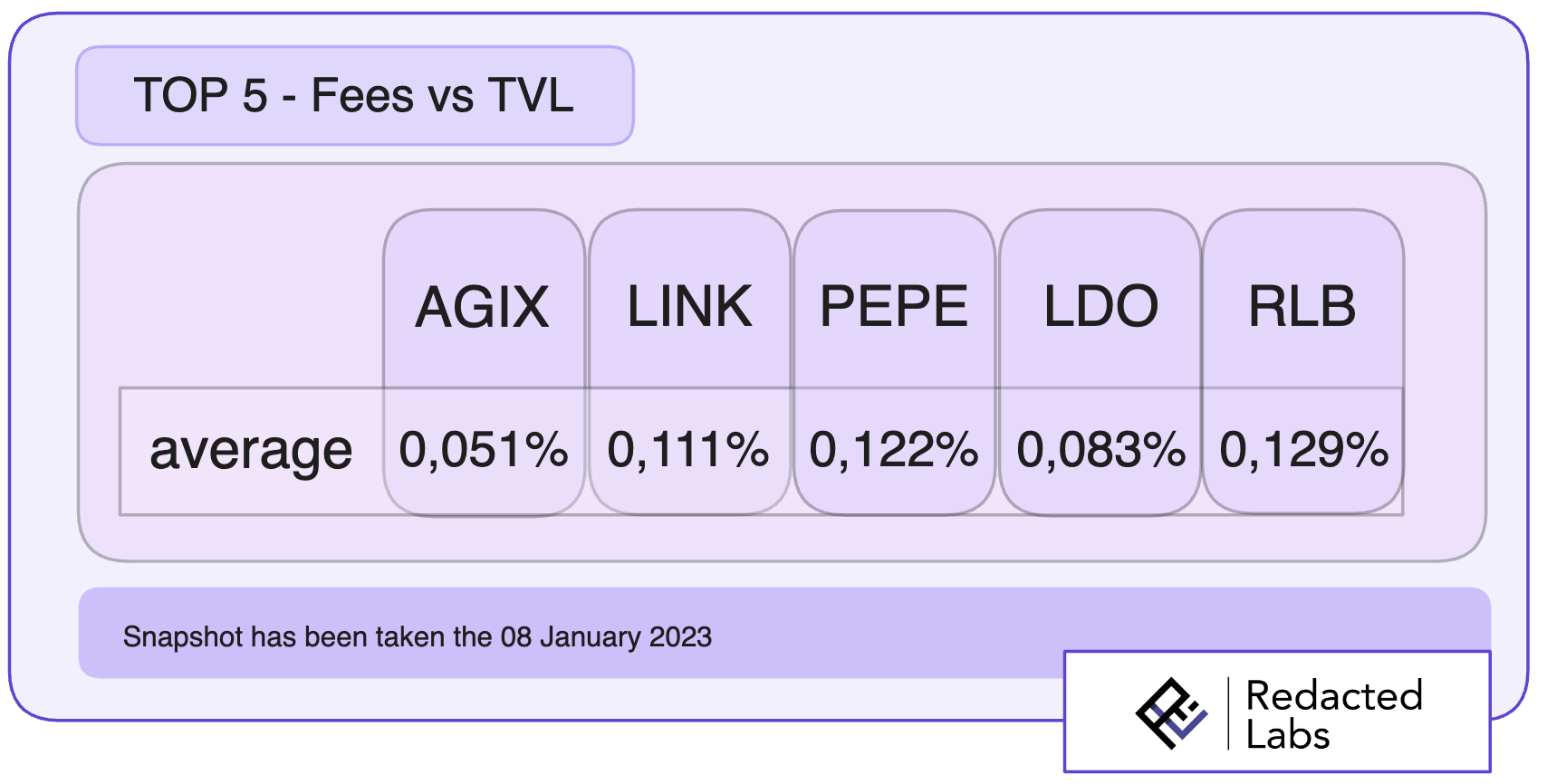The image size is (1547, 784).
Task: Click the vertical divider in logo box
Action: pos(1228,713)
